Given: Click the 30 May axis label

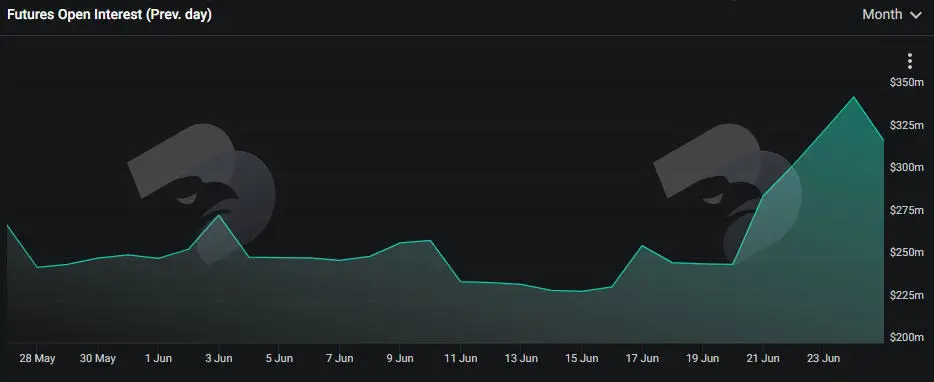Looking at the screenshot, I should tap(98, 358).
